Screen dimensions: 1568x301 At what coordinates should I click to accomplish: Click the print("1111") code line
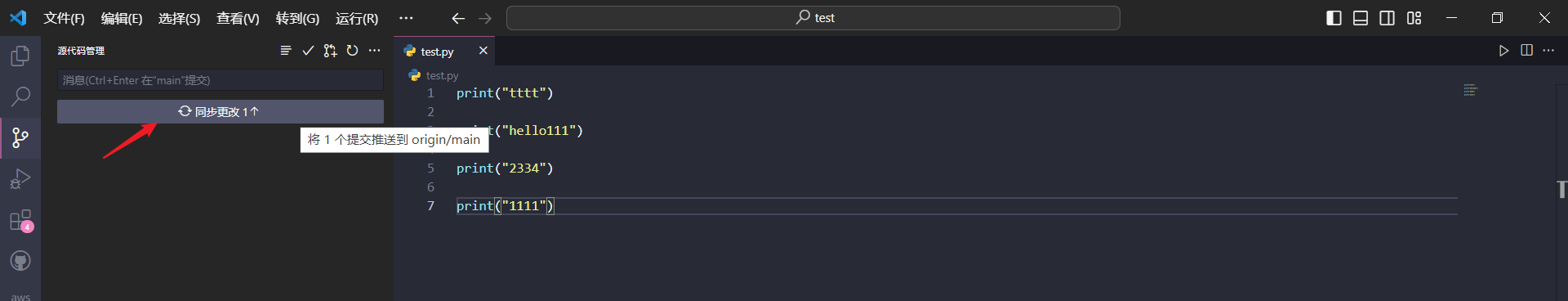coord(505,206)
